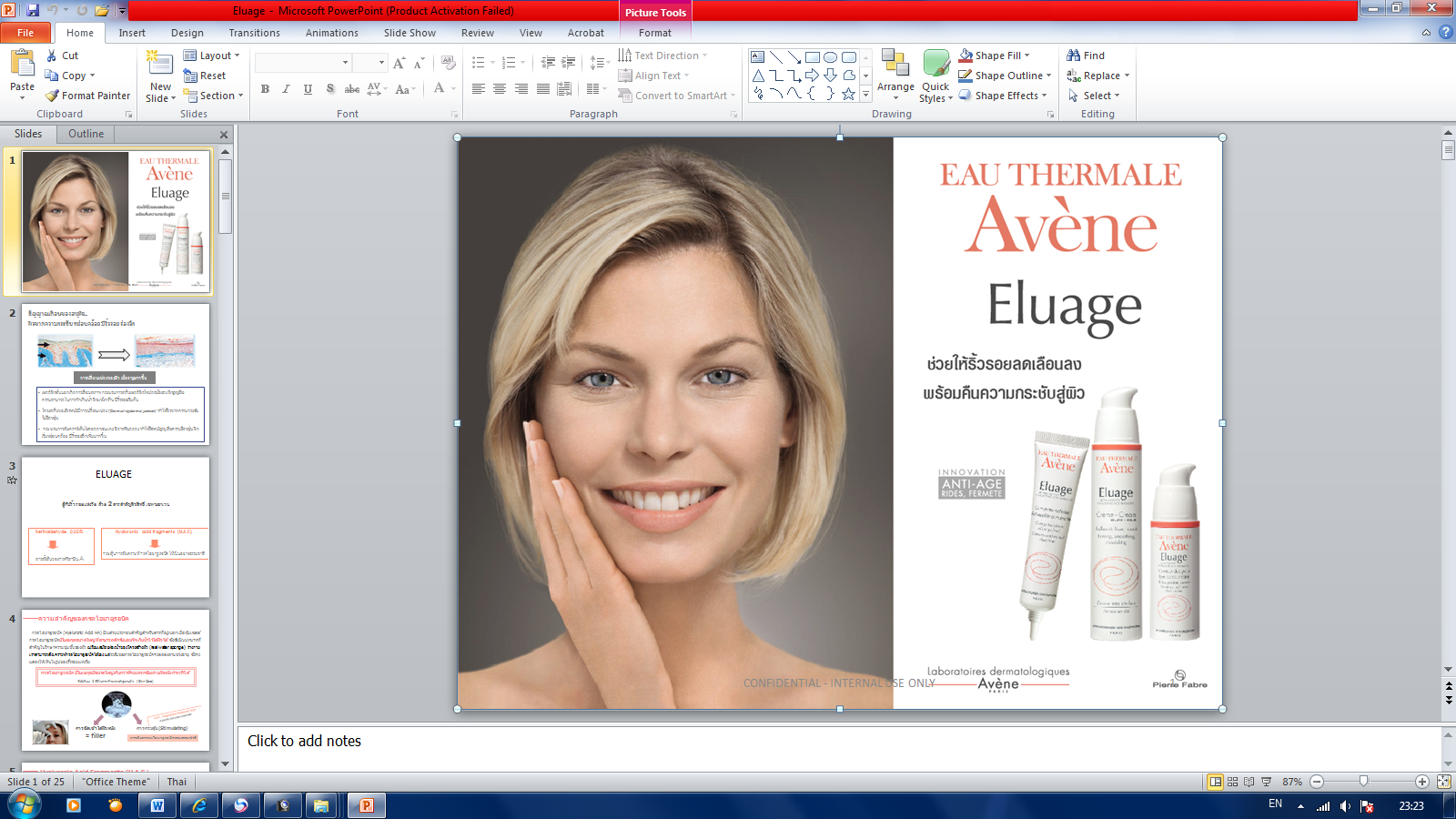1456x819 pixels.
Task: Click the Align Text button
Action: [653, 76]
